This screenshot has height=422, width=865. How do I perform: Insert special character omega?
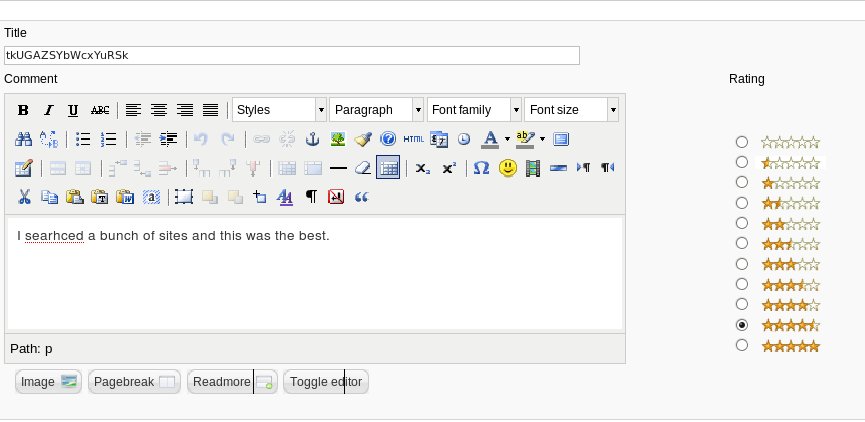(482, 168)
